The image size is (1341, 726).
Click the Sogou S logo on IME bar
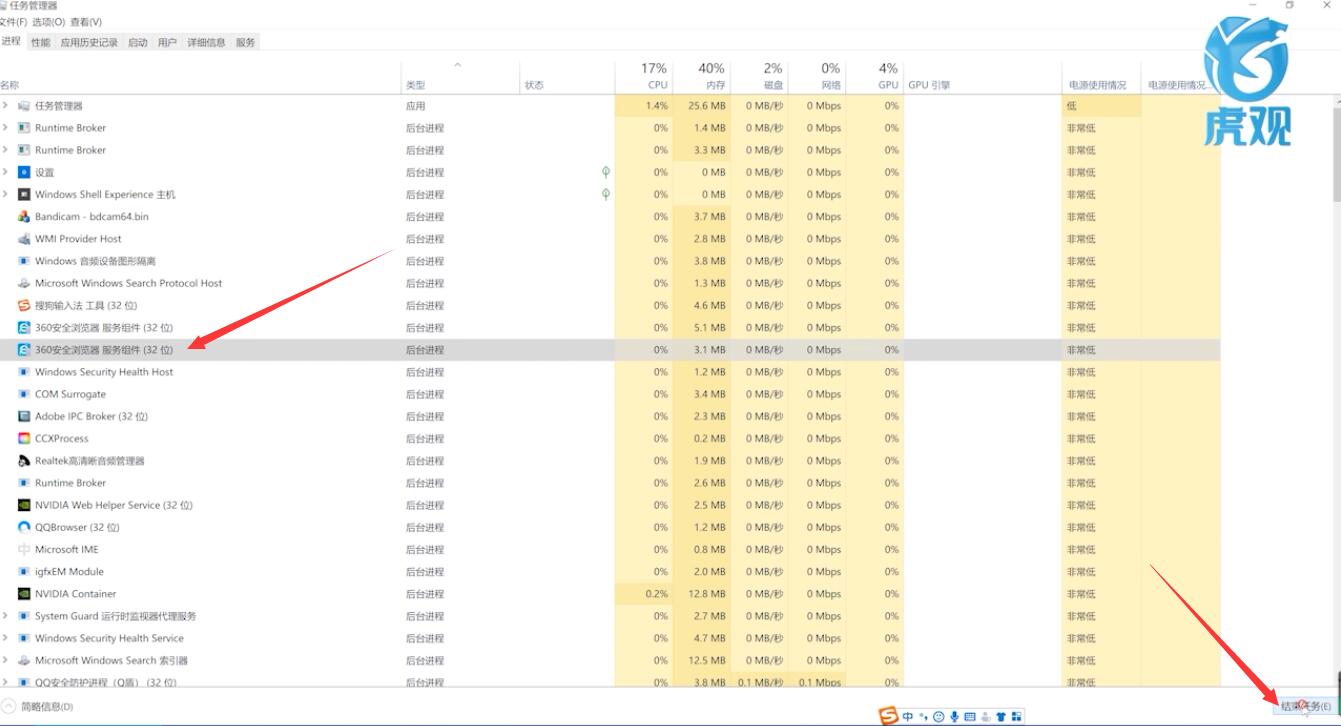pyautogui.click(x=888, y=716)
